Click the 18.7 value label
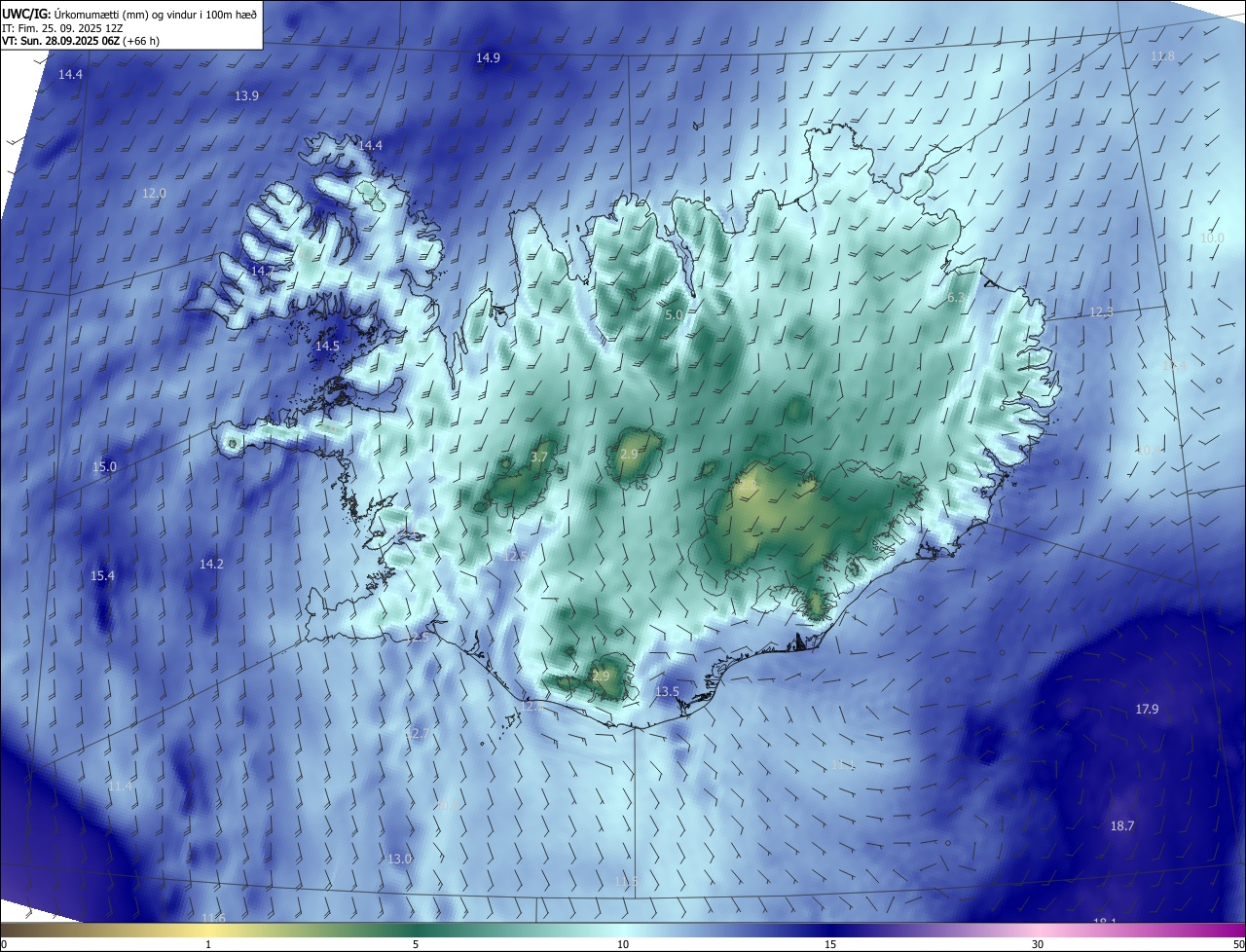 tap(1122, 825)
